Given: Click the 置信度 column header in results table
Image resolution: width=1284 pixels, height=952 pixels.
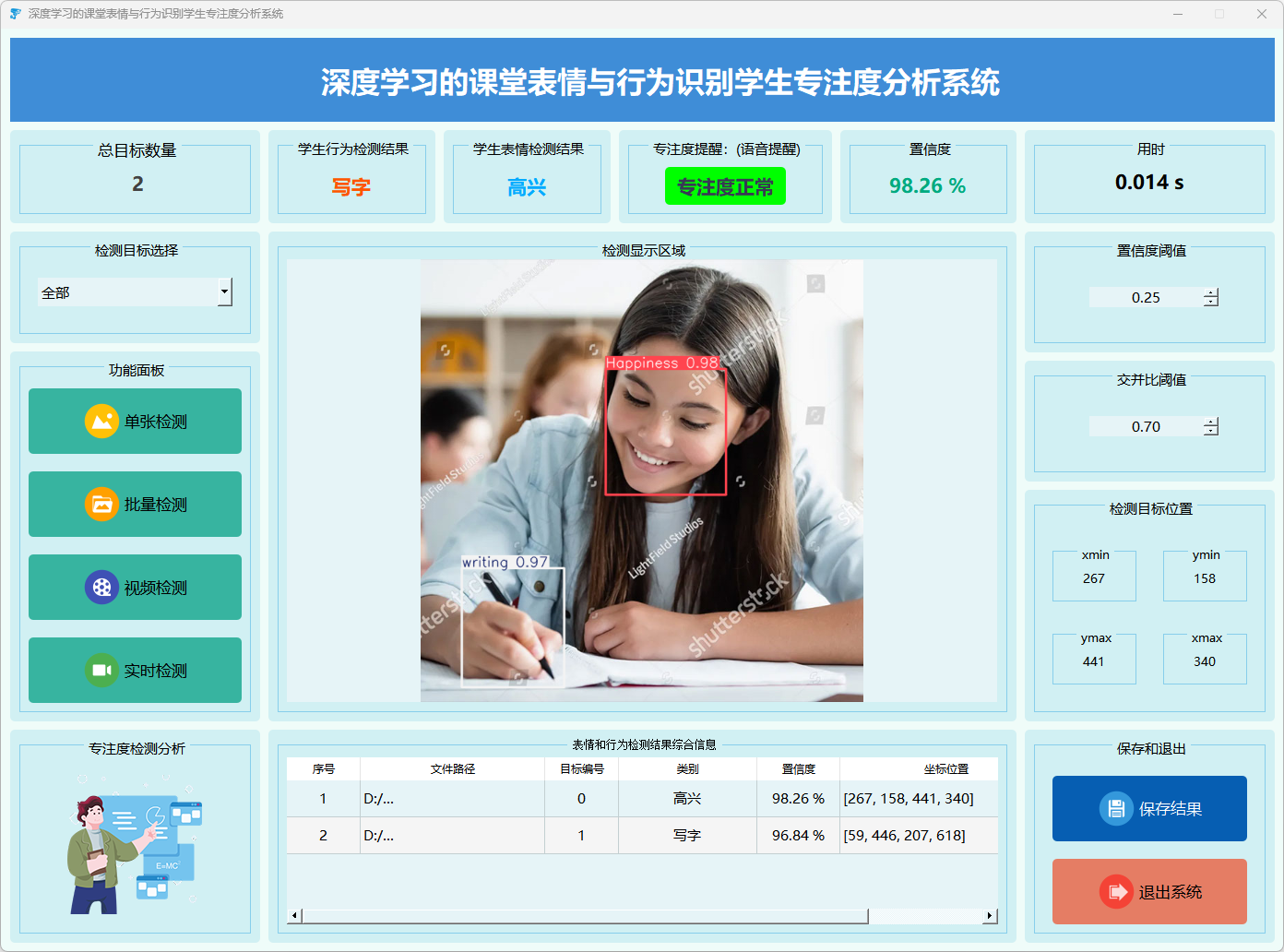Looking at the screenshot, I should [x=798, y=769].
